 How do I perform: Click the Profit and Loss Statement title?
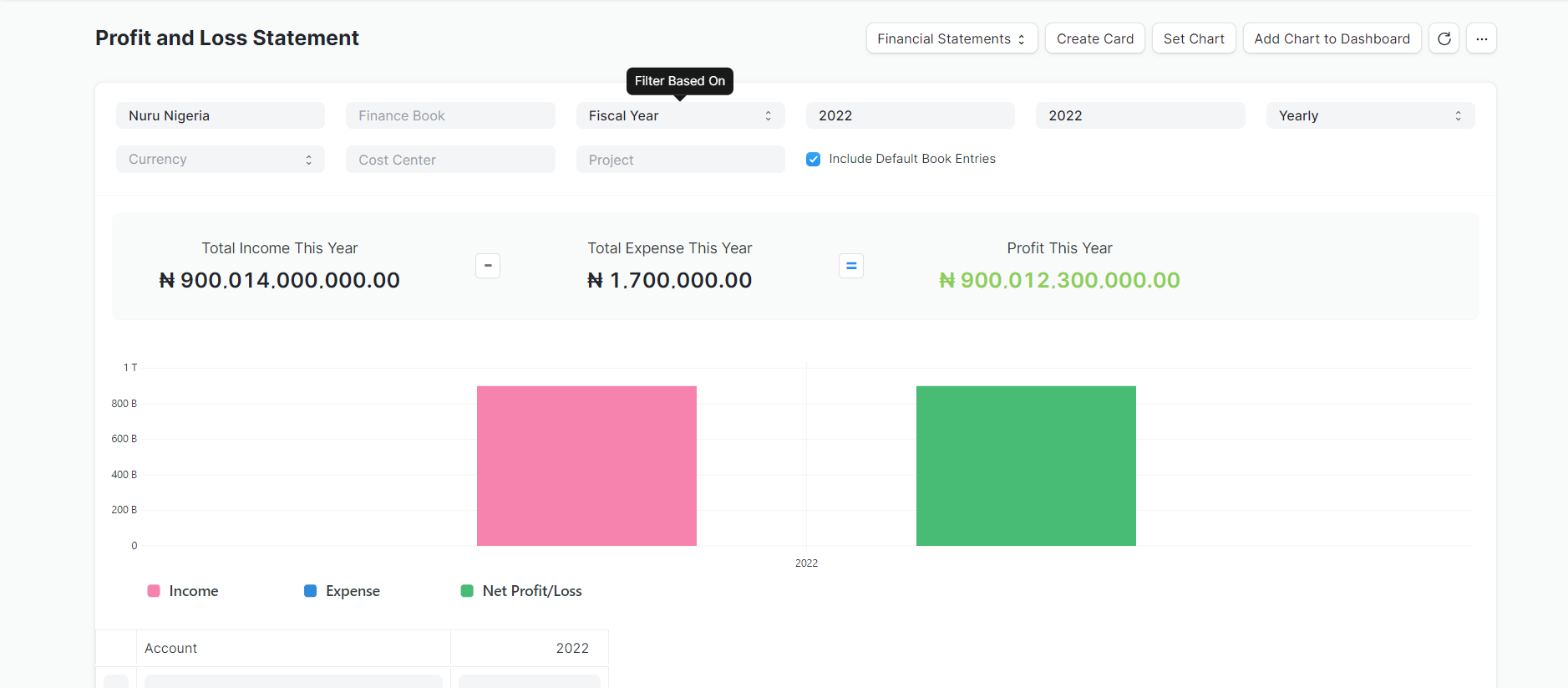pos(227,38)
